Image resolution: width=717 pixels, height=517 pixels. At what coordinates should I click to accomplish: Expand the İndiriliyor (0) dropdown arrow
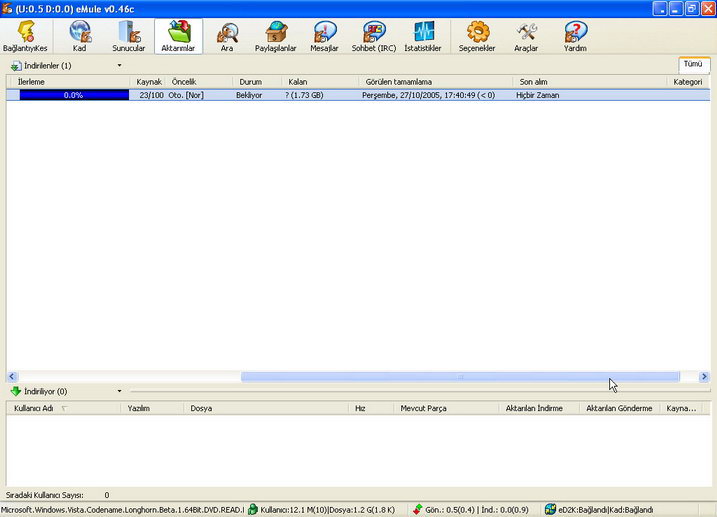(119, 391)
